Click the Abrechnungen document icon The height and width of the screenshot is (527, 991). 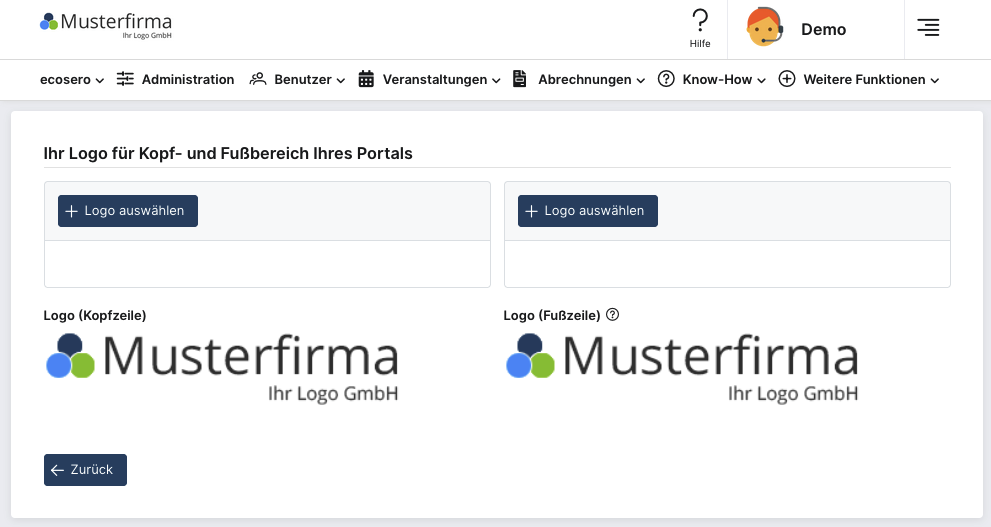tap(520, 79)
